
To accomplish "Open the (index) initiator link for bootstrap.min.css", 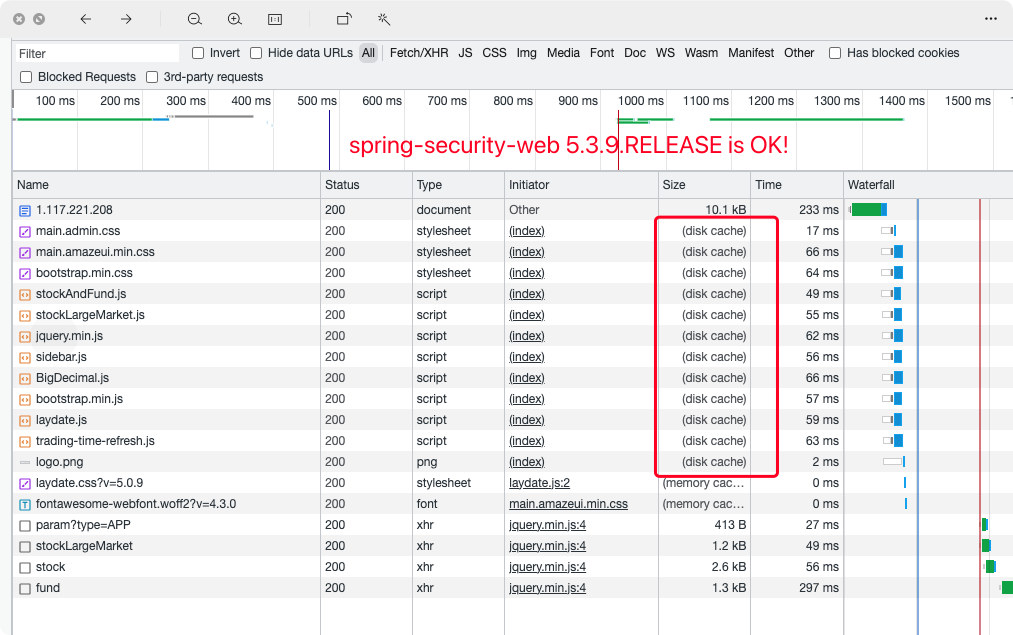I will coord(526,273).
